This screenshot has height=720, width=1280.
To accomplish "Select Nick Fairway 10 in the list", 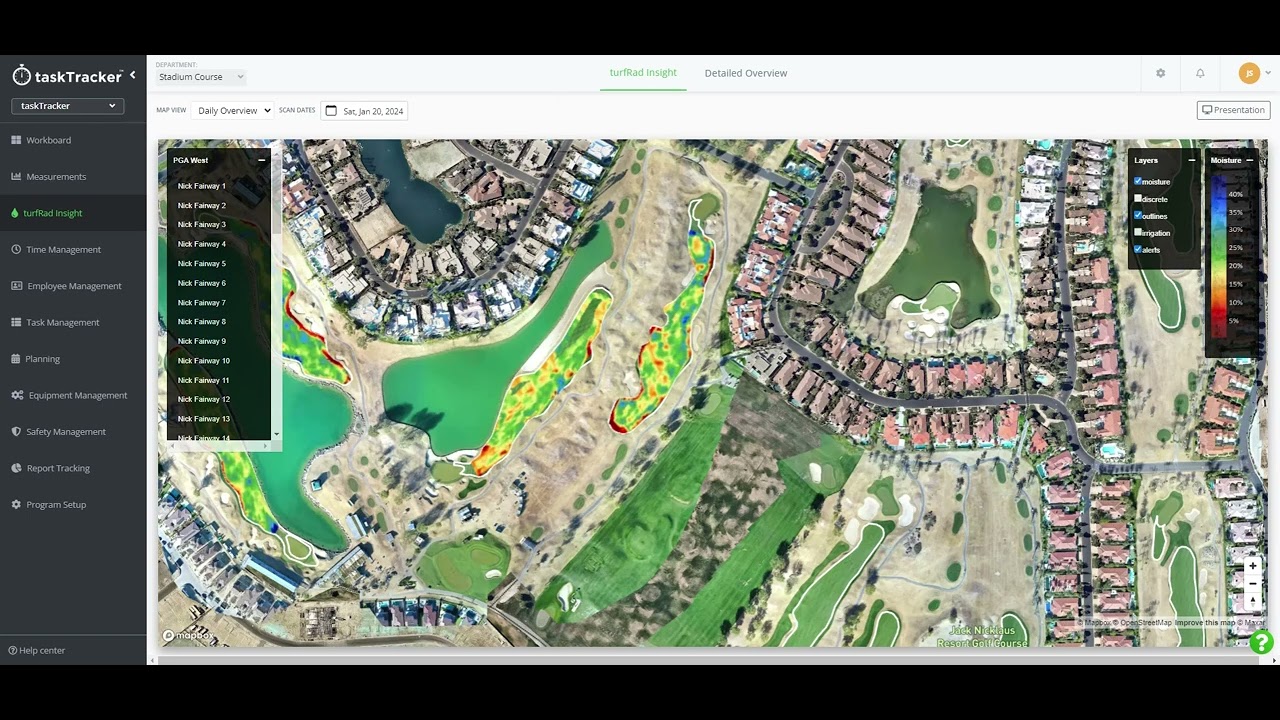I will 203,360.
